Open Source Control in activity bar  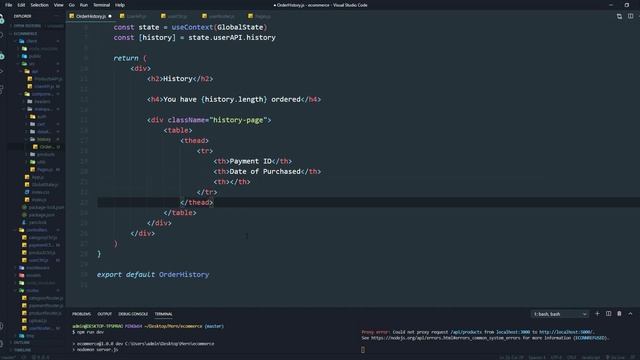pyautogui.click(x=2, y=56)
